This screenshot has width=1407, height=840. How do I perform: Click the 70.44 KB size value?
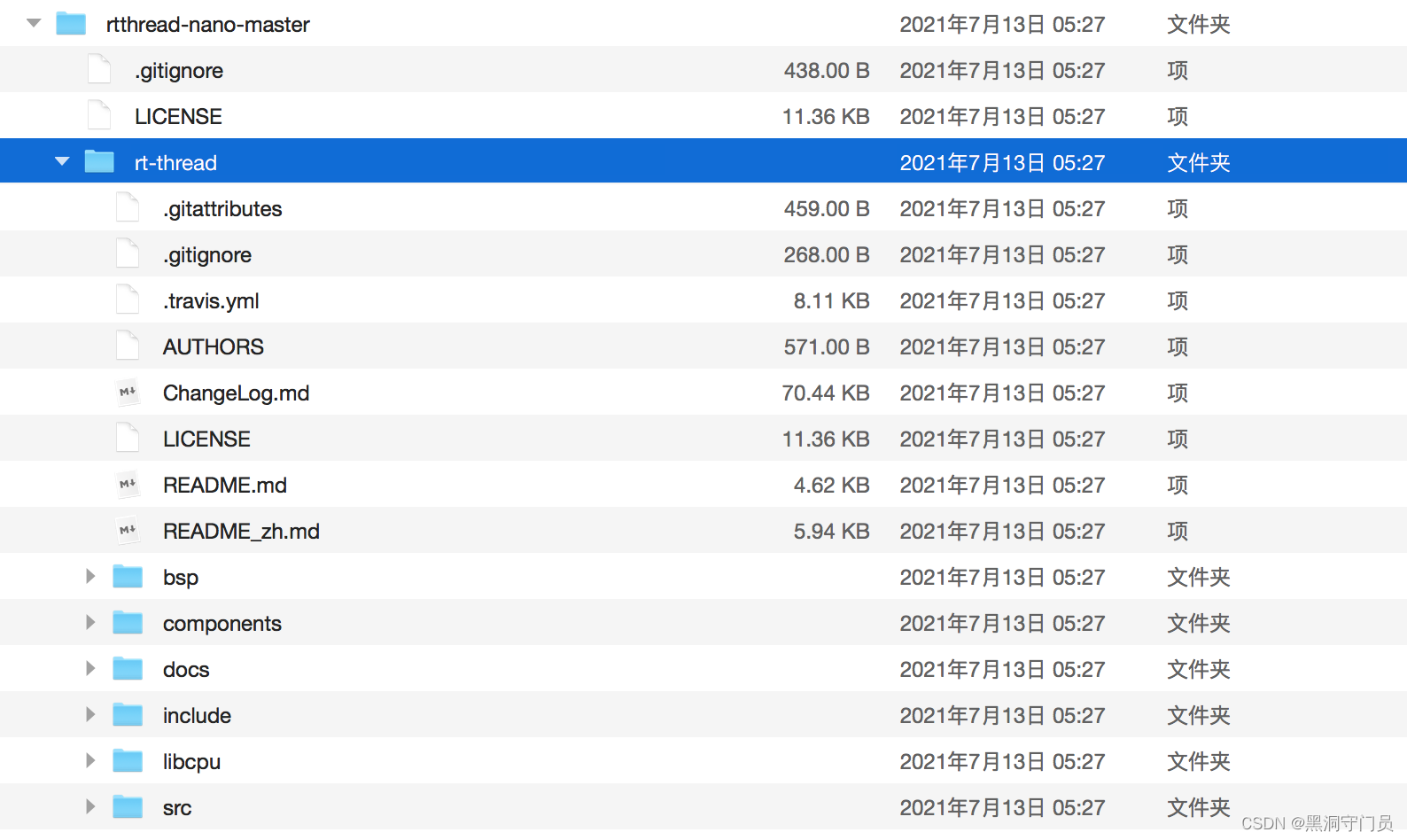[826, 393]
